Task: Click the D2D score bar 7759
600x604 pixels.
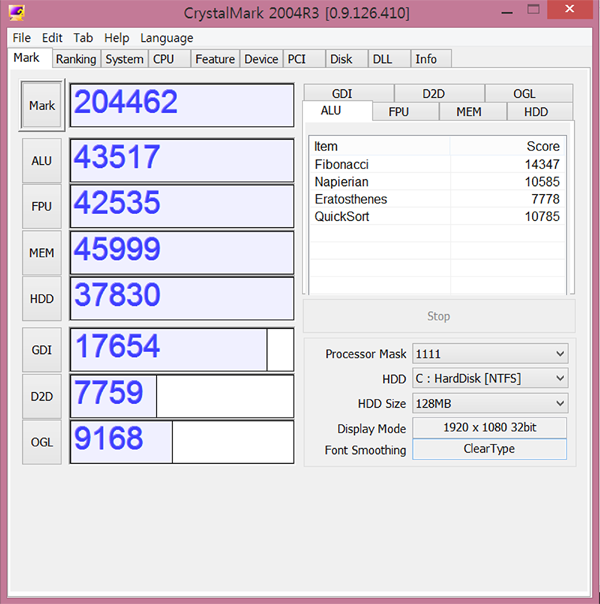Action: point(182,396)
